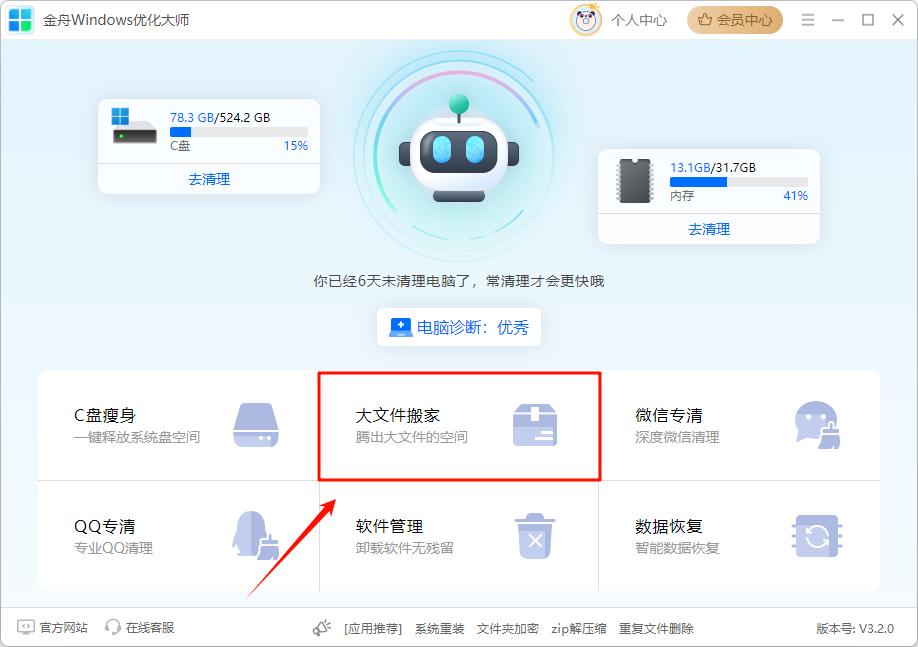Open 文件夹加密 recommended app link
The height and width of the screenshot is (647, 918).
(x=508, y=629)
